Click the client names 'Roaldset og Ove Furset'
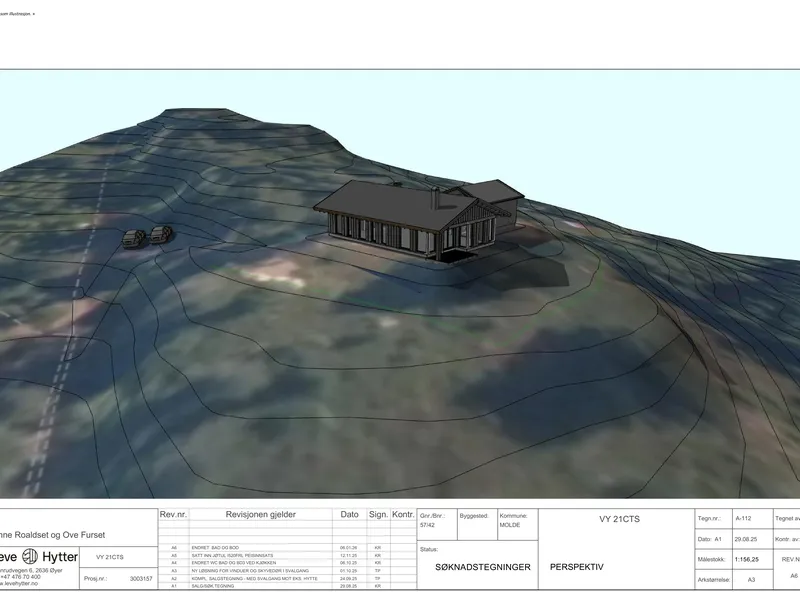Screen dimensions: 800x600 [58, 535]
